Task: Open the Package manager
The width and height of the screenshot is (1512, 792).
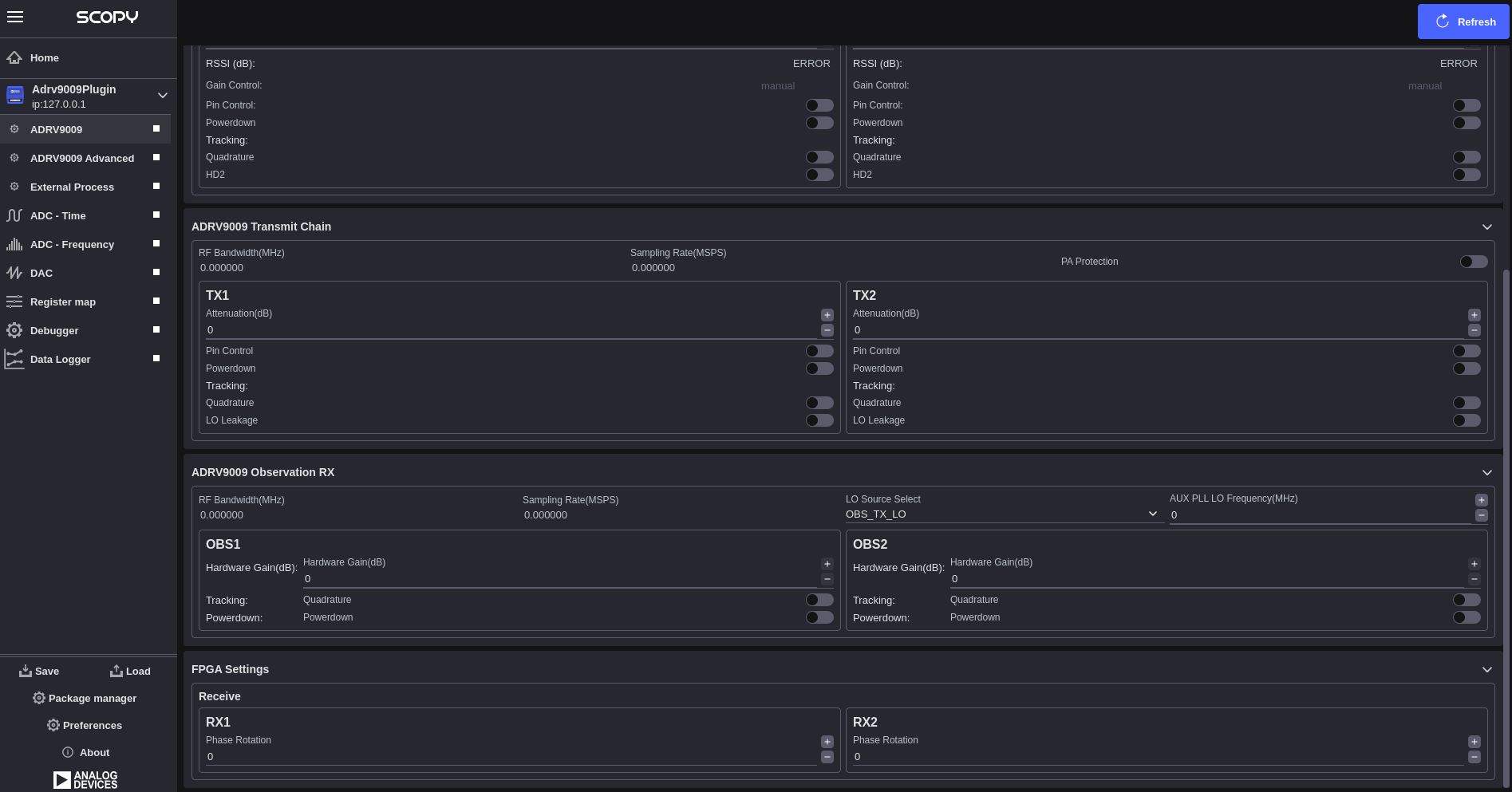Action: point(85,698)
